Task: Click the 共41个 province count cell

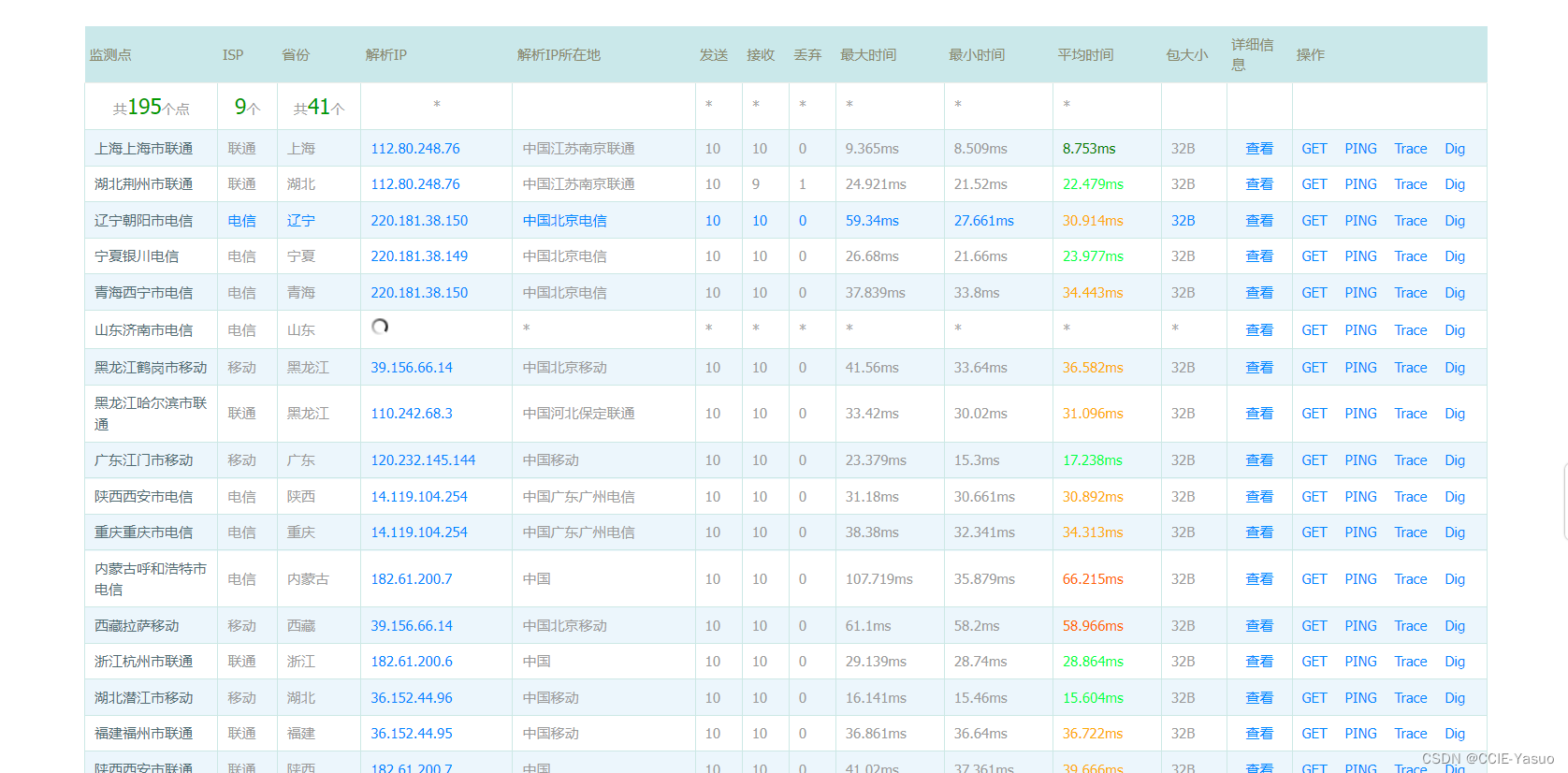Action: click(319, 108)
